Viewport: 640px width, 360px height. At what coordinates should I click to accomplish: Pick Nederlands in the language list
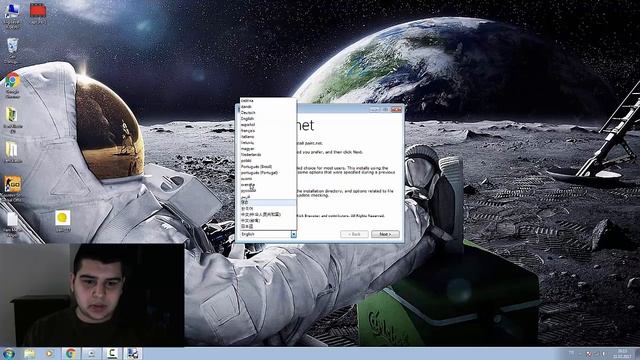267,155
